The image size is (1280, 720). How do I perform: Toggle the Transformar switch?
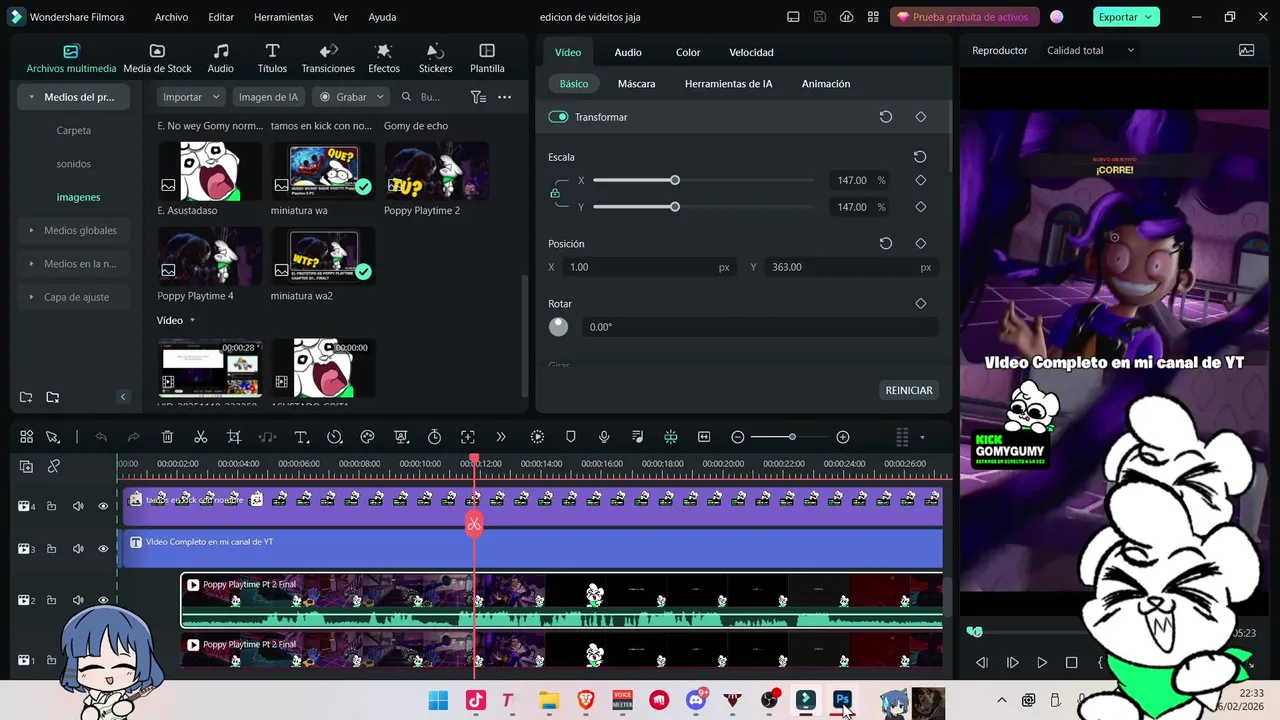pos(558,117)
